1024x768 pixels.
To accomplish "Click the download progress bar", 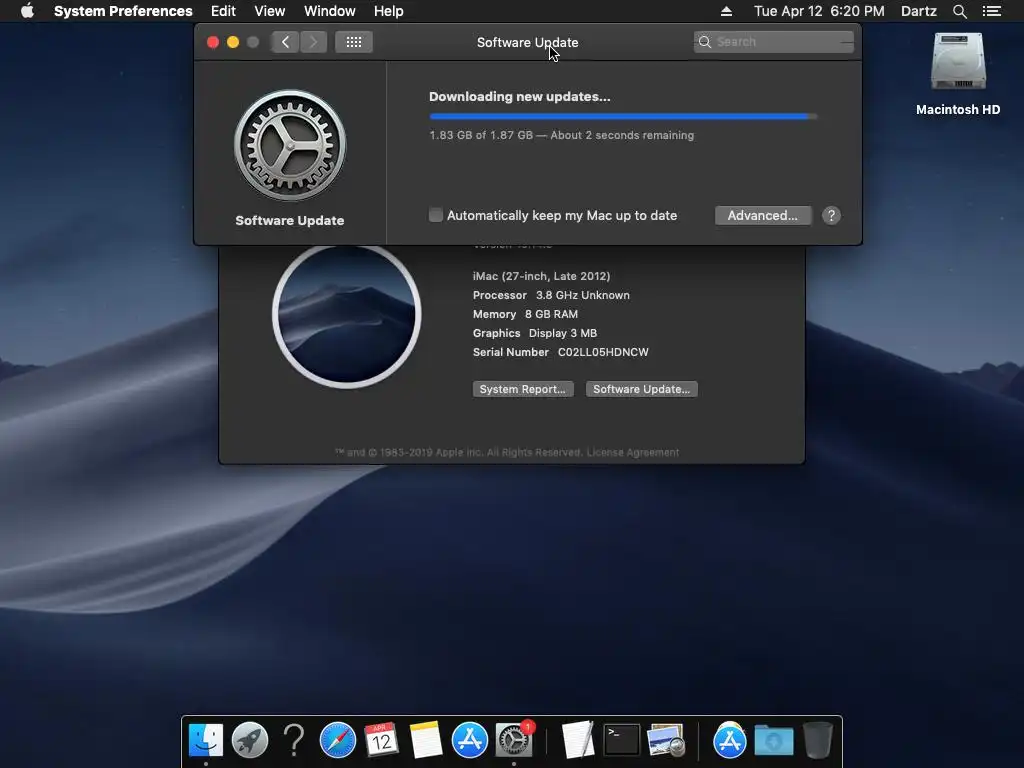I will click(623, 116).
